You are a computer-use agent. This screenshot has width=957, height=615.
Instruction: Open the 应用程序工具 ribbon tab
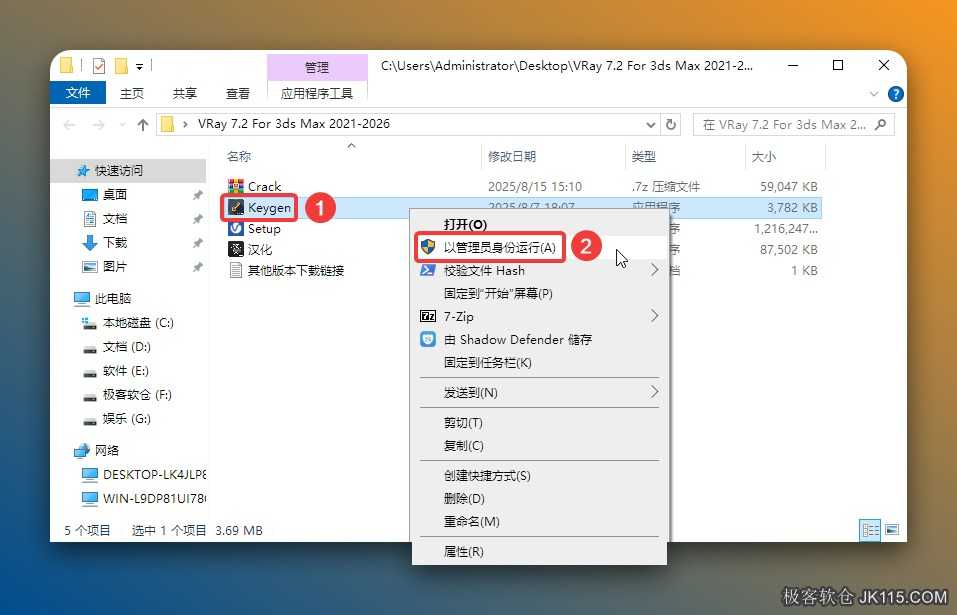coord(317,93)
